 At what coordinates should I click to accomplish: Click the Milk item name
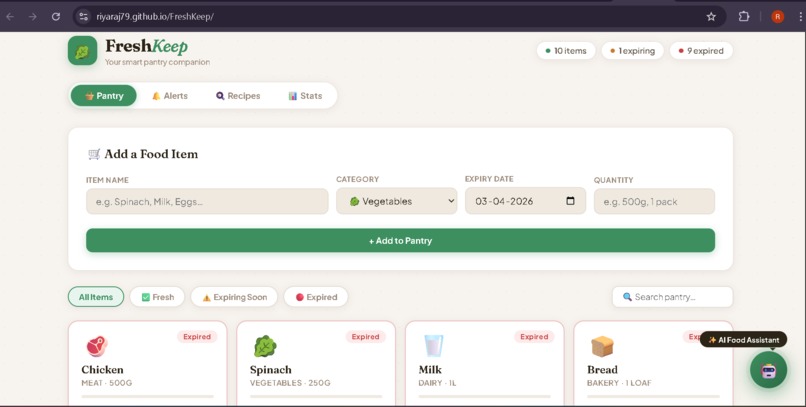pyautogui.click(x=430, y=369)
